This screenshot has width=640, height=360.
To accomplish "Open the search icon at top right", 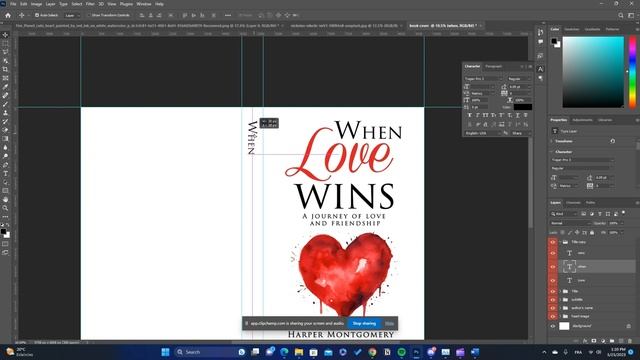I will [621, 16].
